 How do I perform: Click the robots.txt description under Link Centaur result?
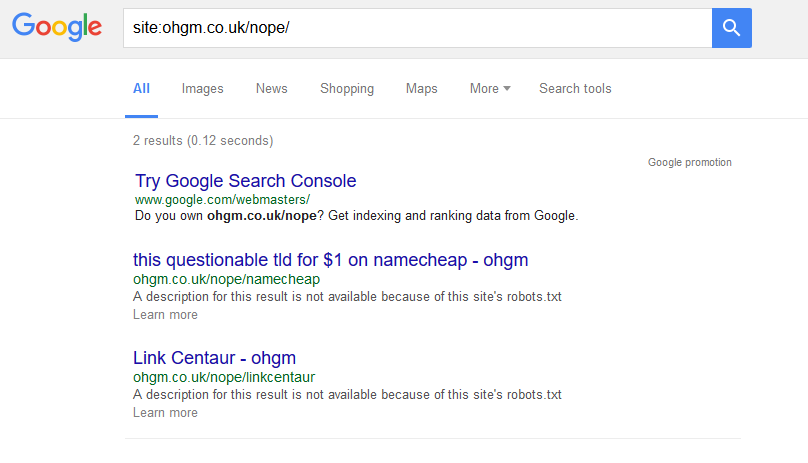tap(347, 394)
